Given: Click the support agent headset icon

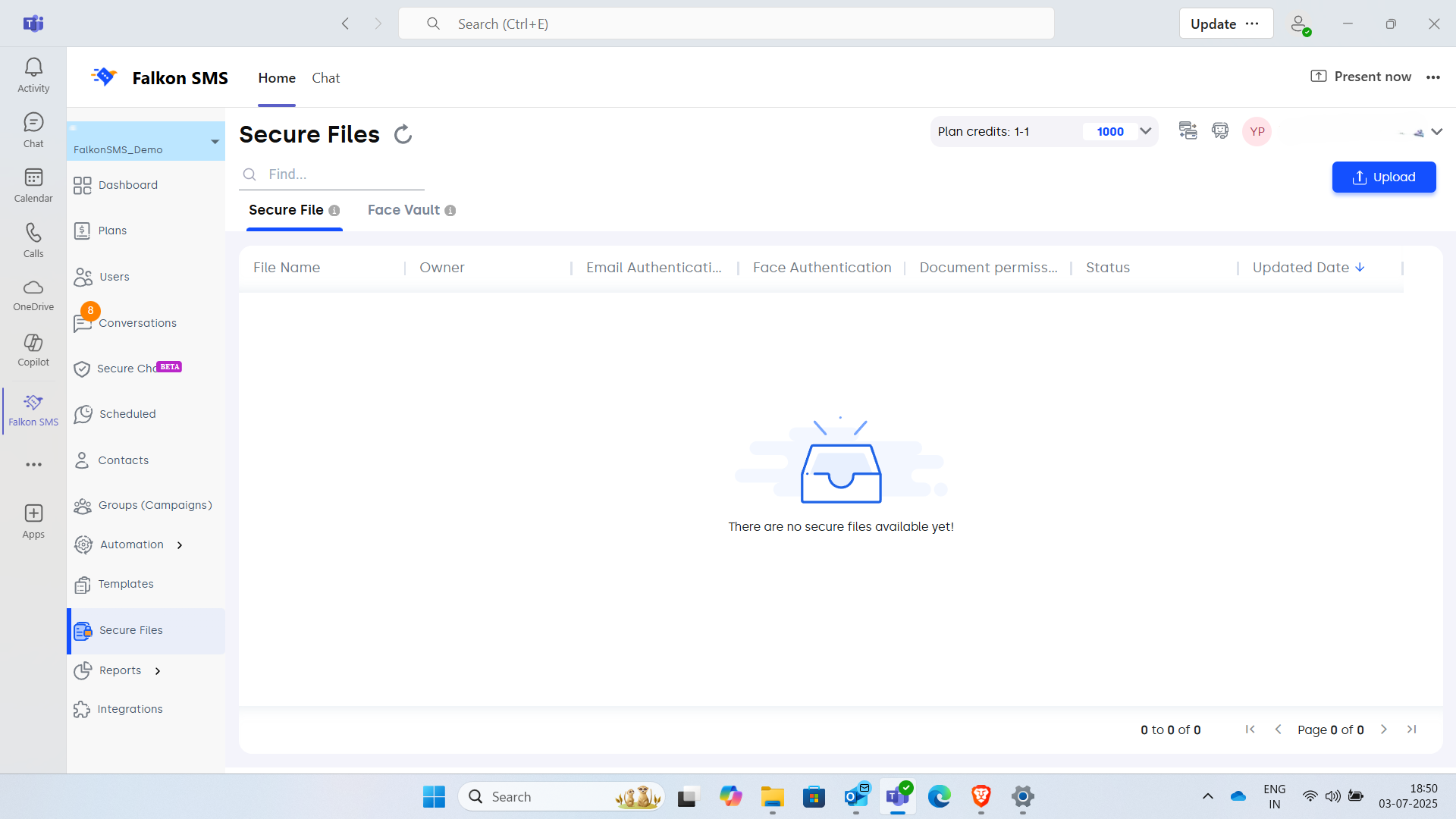Looking at the screenshot, I should (x=1220, y=130).
